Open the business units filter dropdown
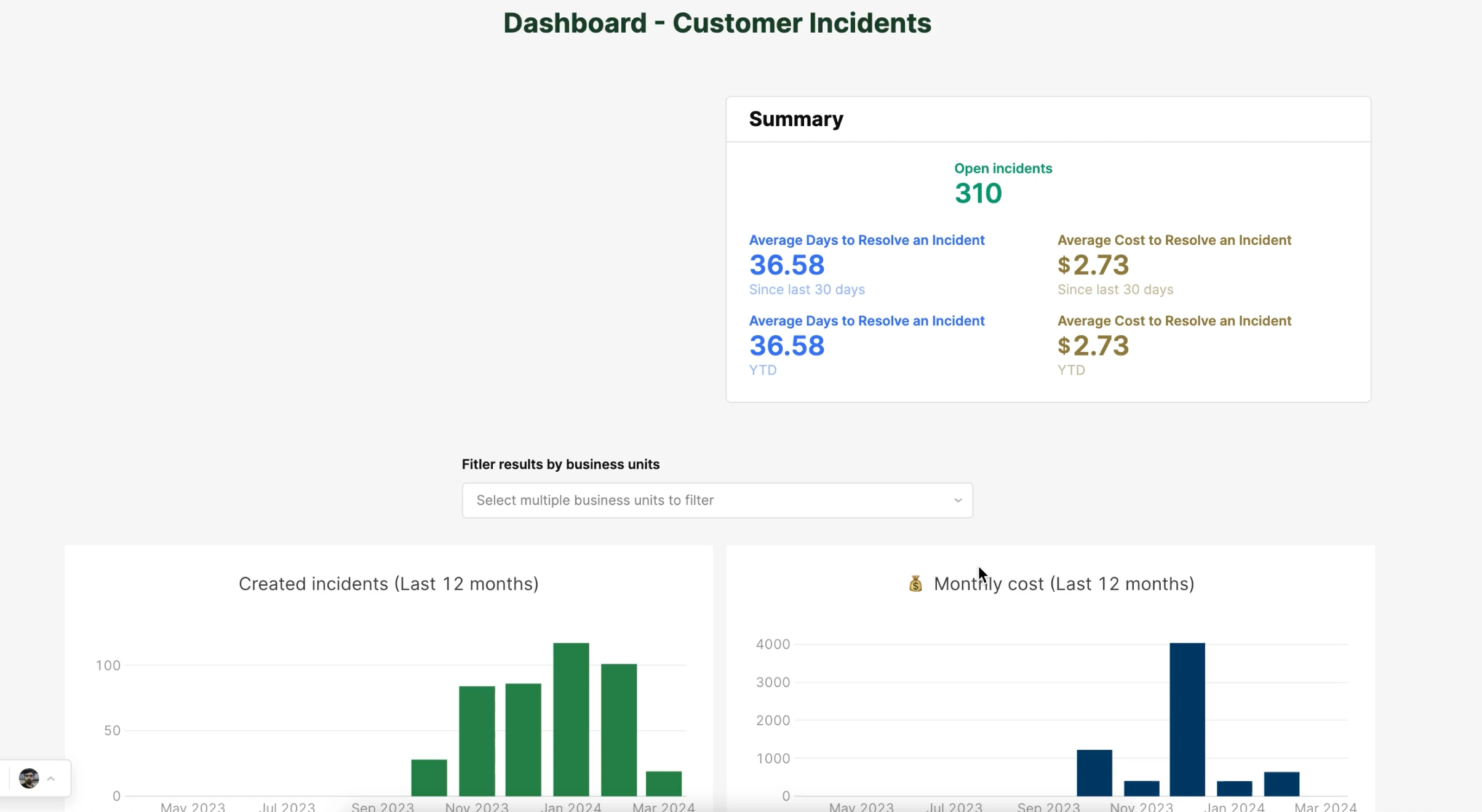 pyautogui.click(x=717, y=500)
